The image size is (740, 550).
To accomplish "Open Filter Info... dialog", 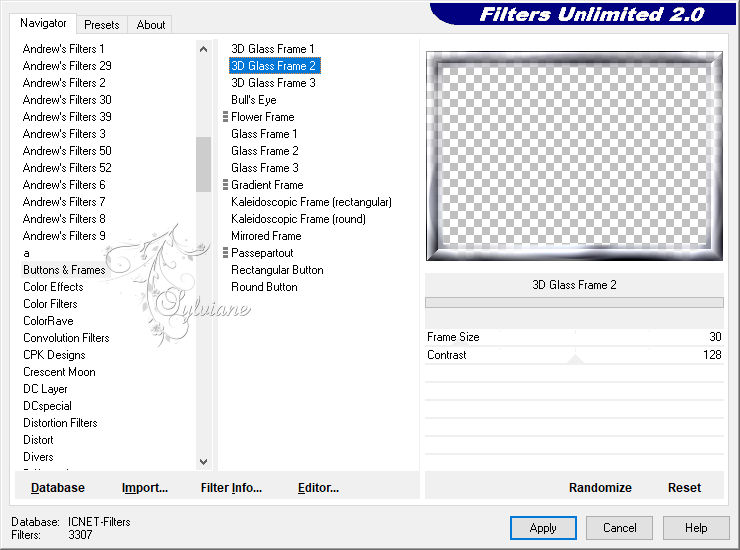I will point(231,488).
